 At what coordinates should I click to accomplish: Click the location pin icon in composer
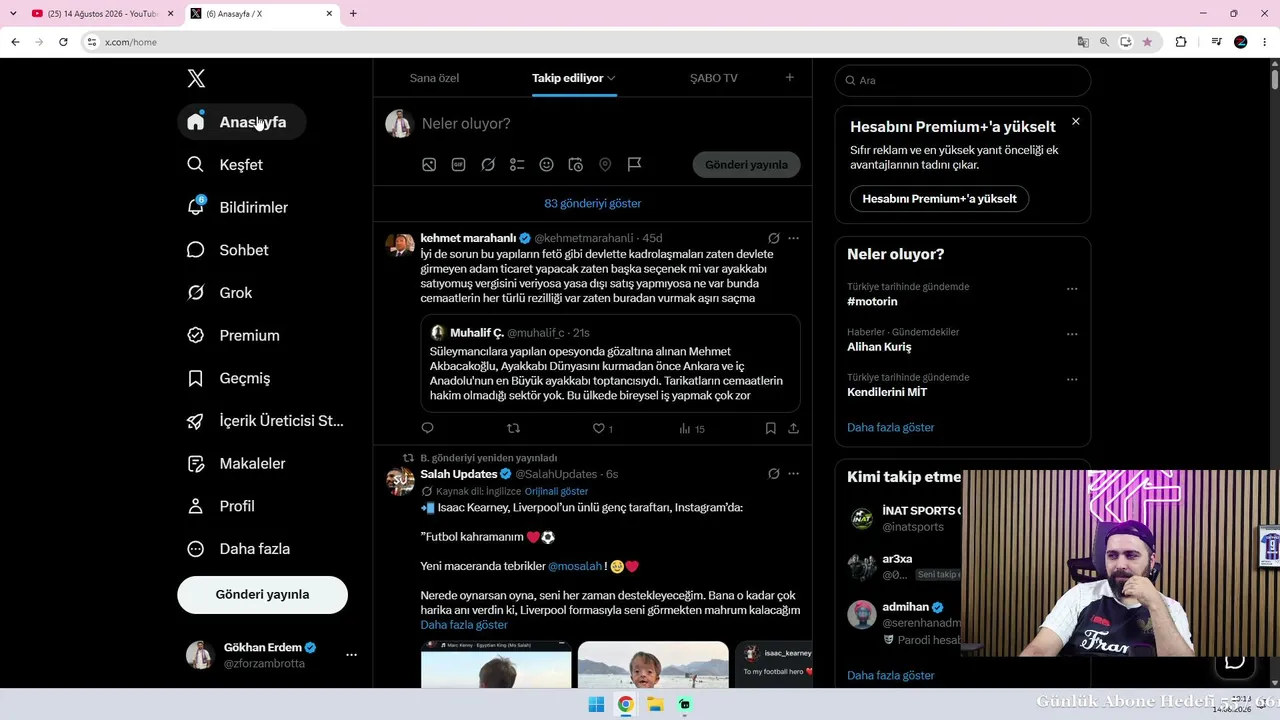pyautogui.click(x=605, y=165)
